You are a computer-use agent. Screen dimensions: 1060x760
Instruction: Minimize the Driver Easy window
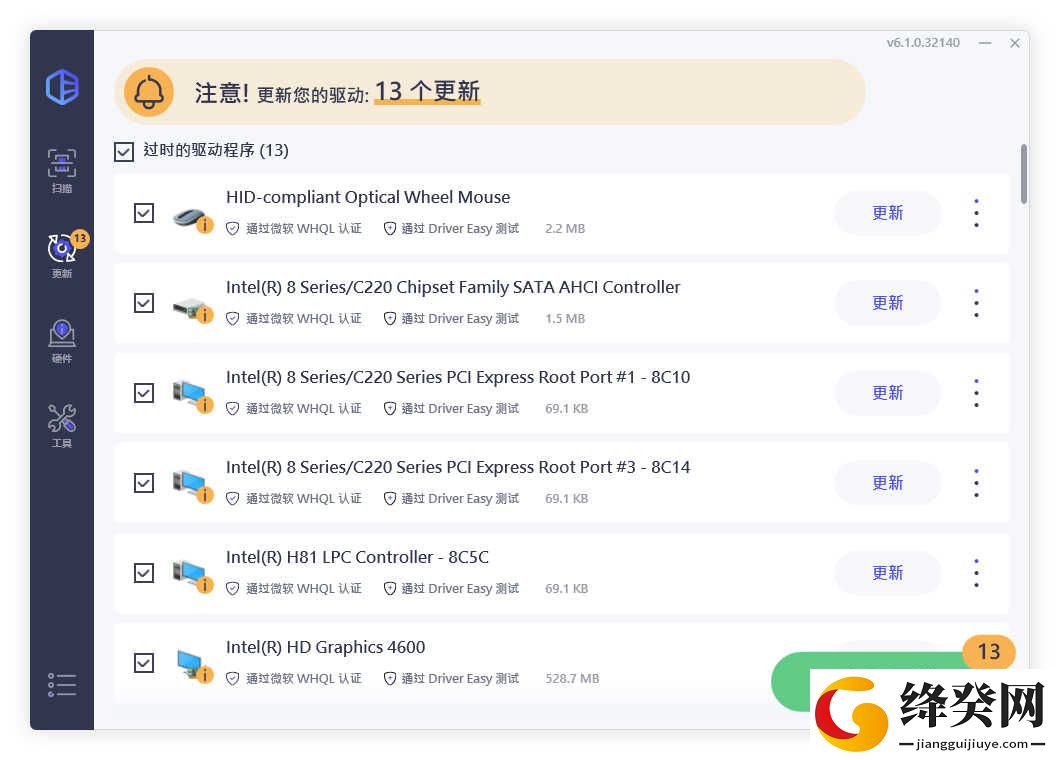click(985, 43)
